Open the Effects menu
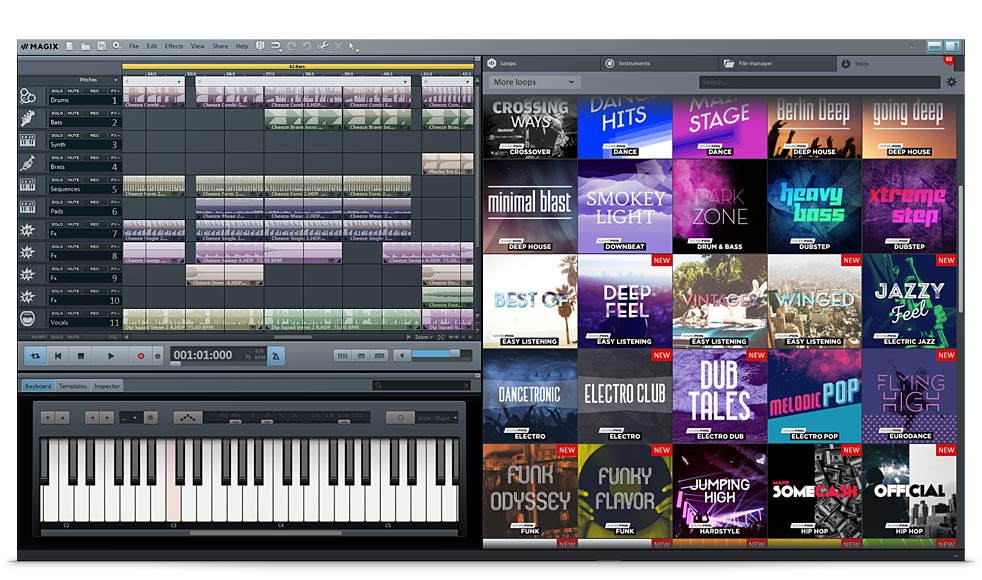This screenshot has width=982, height=580. pos(174,46)
